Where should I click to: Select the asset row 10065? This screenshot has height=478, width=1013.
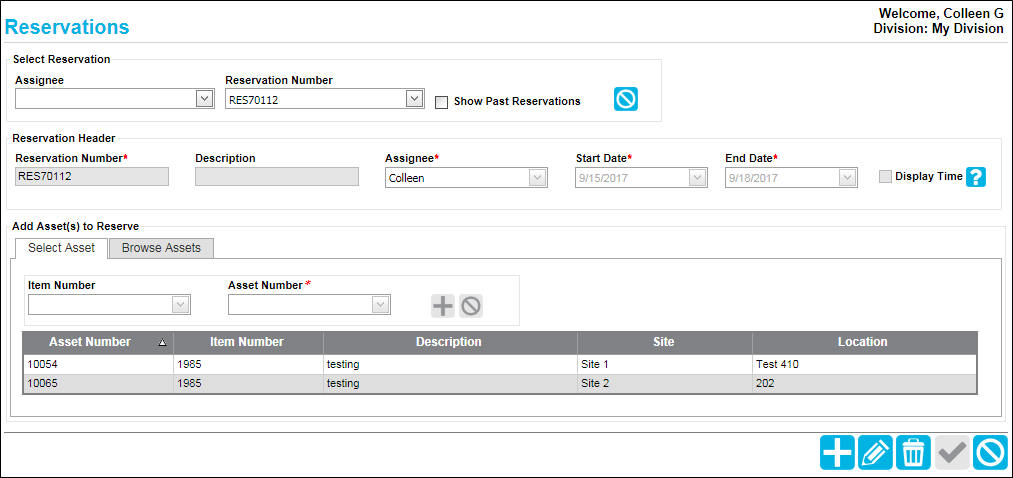499,384
